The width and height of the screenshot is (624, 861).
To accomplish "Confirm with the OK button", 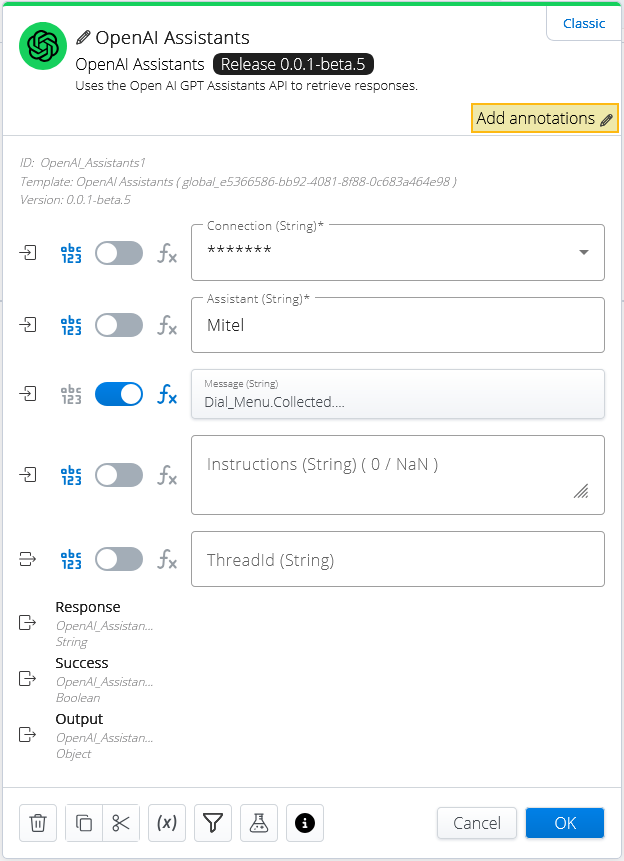I will click(x=565, y=823).
